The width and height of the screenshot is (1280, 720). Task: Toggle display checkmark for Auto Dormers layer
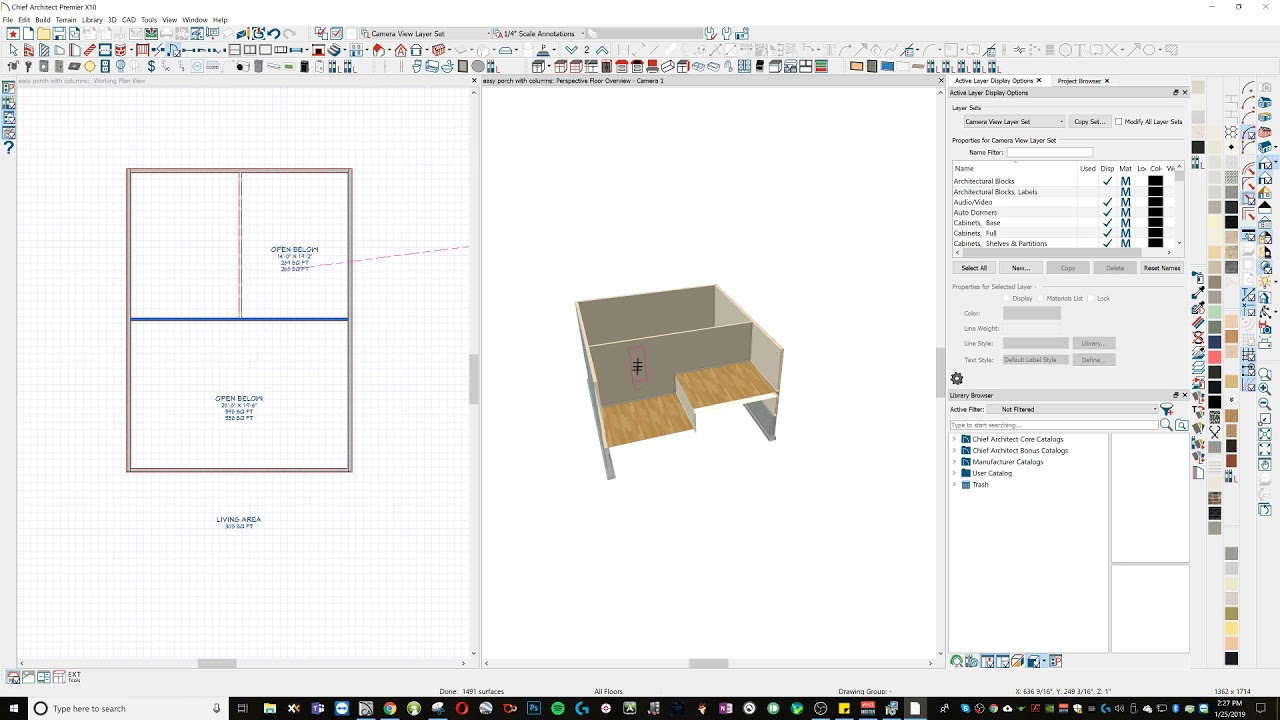tap(1107, 212)
